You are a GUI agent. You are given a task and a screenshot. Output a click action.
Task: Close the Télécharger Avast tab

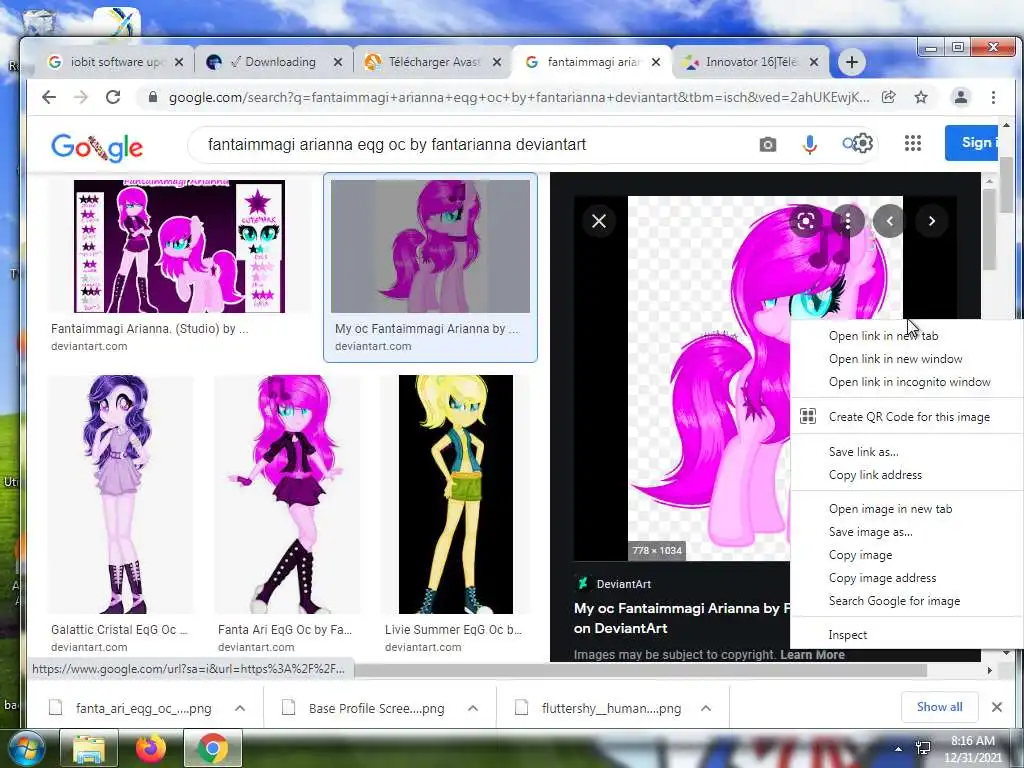pyautogui.click(x=497, y=62)
